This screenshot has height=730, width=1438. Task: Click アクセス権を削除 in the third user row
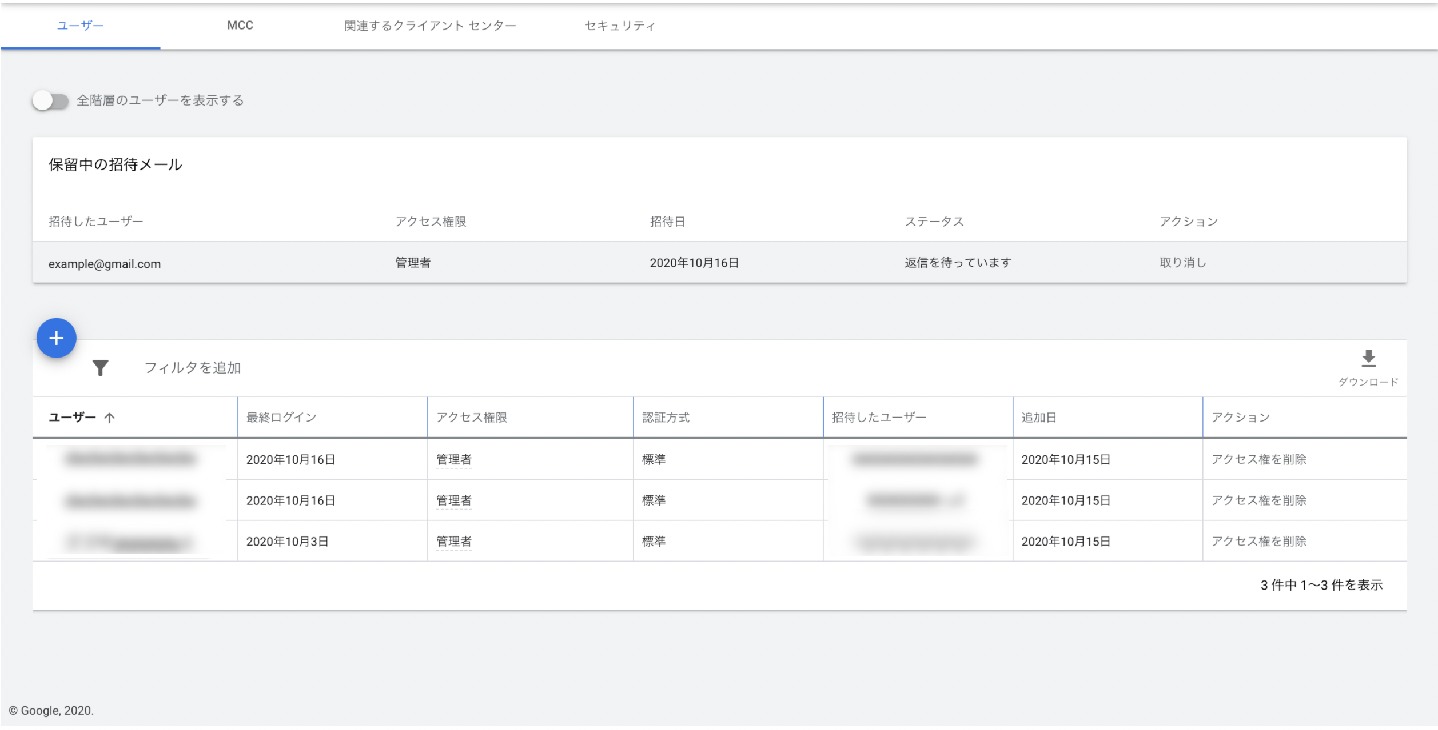point(1258,541)
